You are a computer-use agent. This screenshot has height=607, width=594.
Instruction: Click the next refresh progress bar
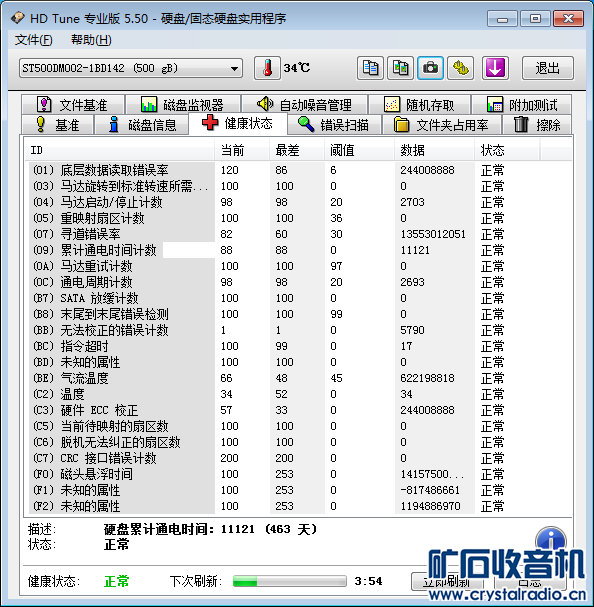coord(290,581)
